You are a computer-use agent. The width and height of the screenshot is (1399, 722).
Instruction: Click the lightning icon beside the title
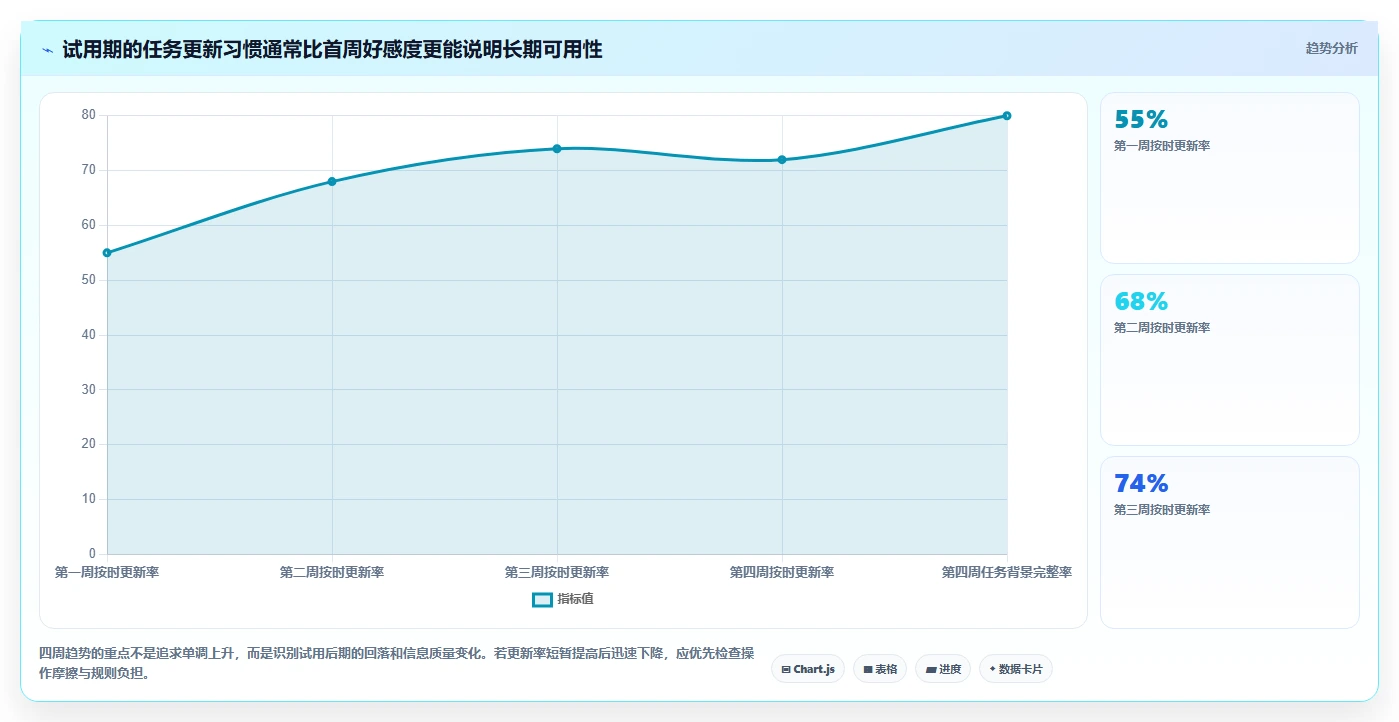tap(47, 50)
